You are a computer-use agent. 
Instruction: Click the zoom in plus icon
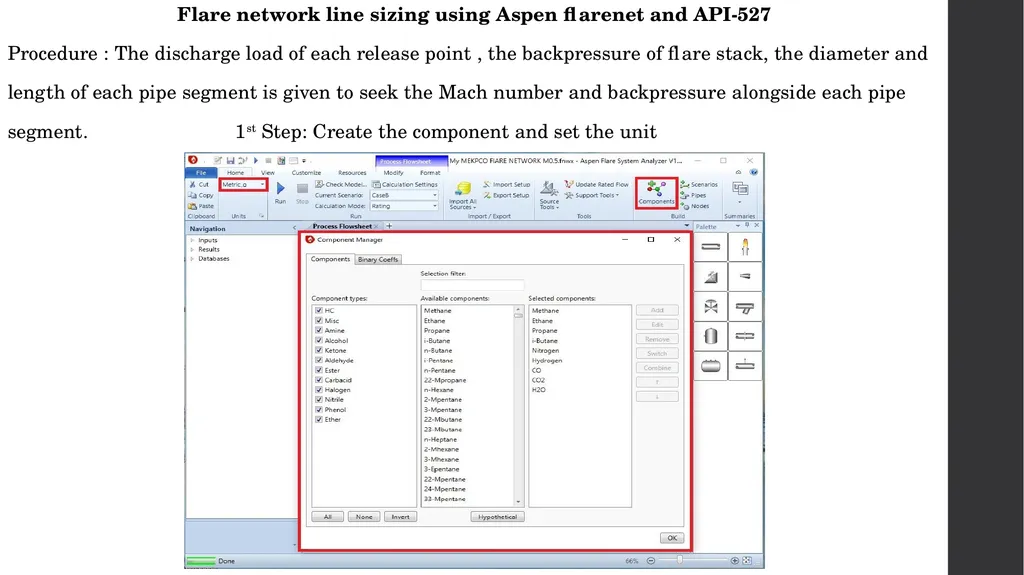pos(735,561)
